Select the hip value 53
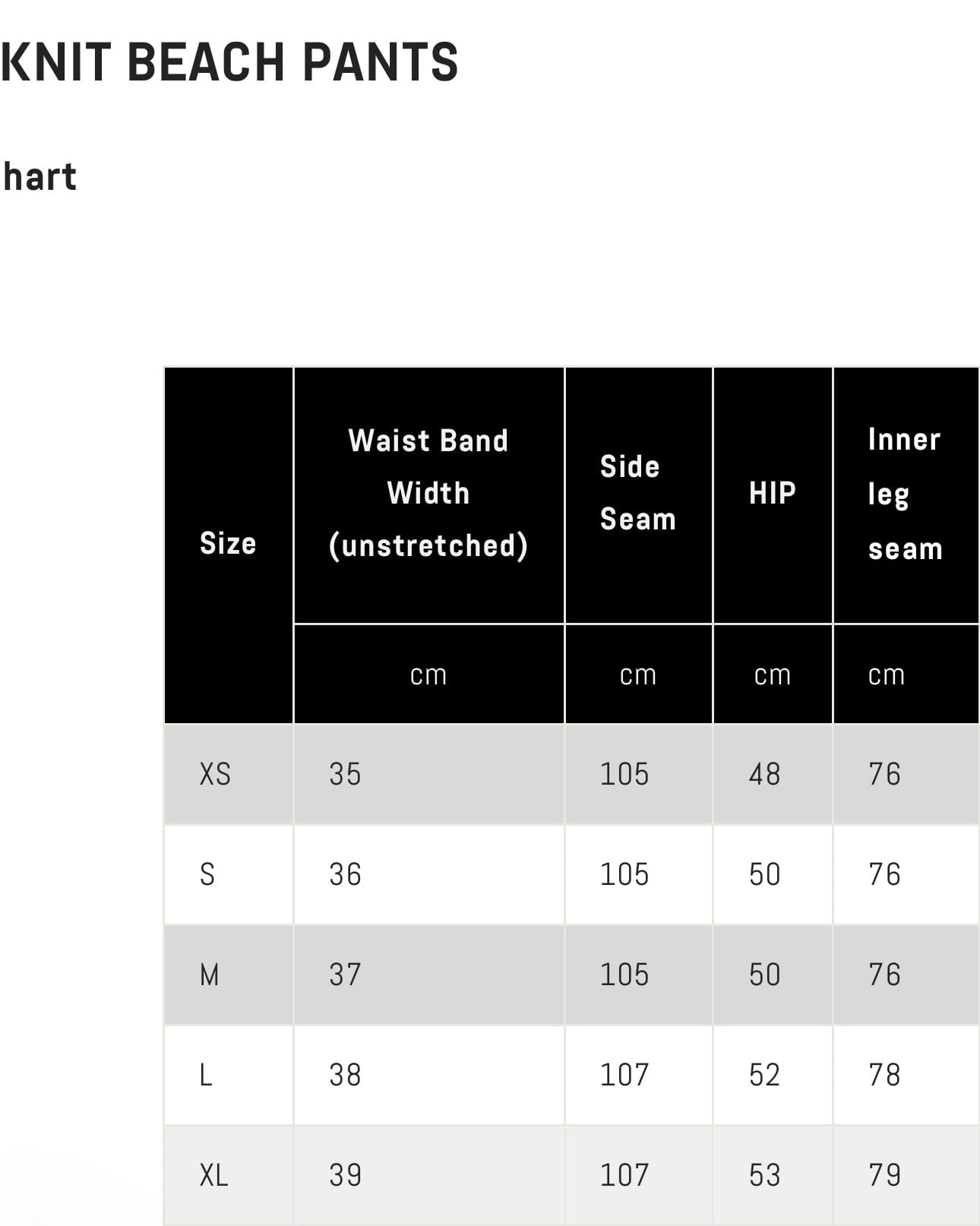Image resolution: width=980 pixels, height=1226 pixels. click(x=764, y=1175)
